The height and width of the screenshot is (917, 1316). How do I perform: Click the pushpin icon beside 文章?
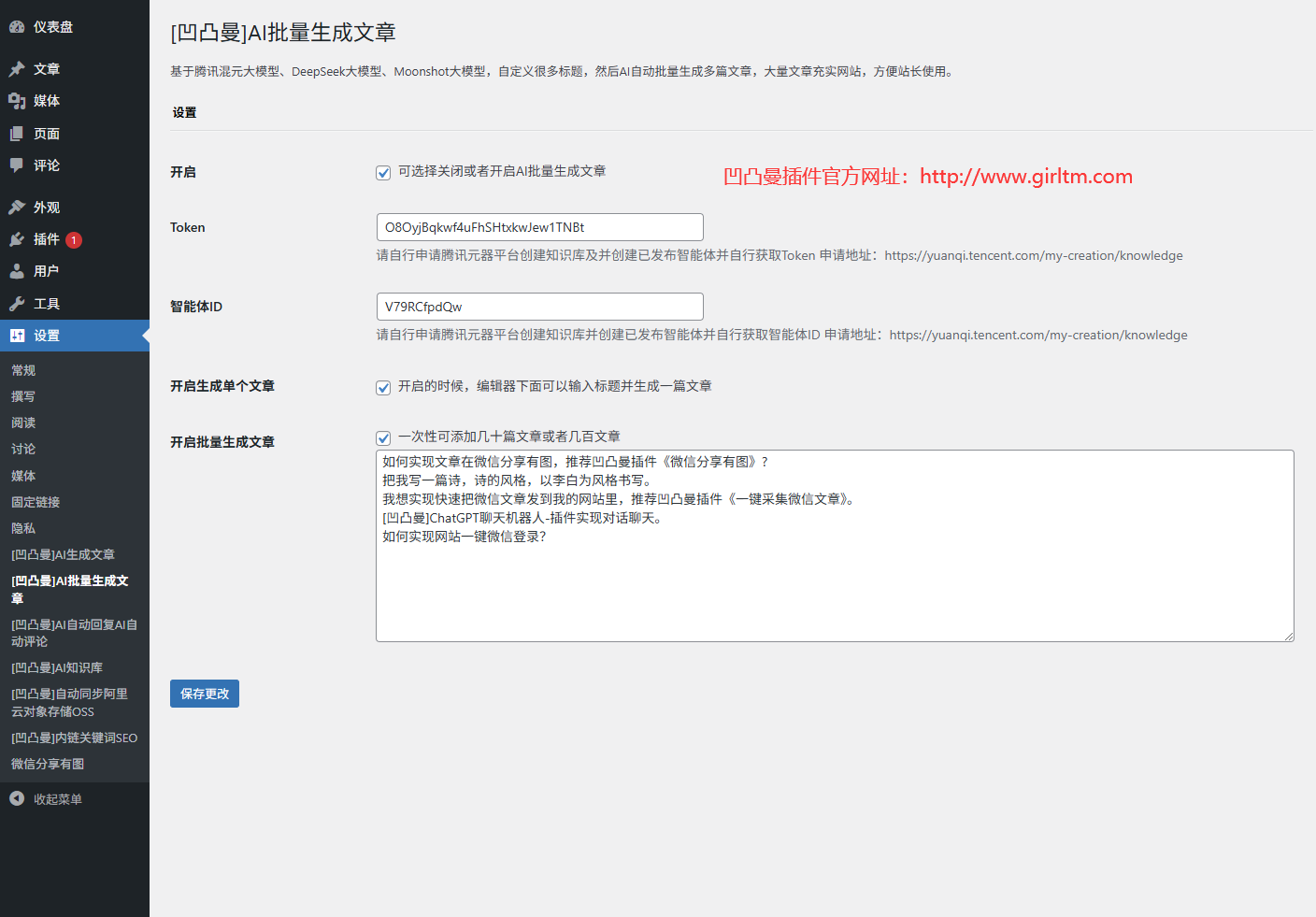pos(17,69)
